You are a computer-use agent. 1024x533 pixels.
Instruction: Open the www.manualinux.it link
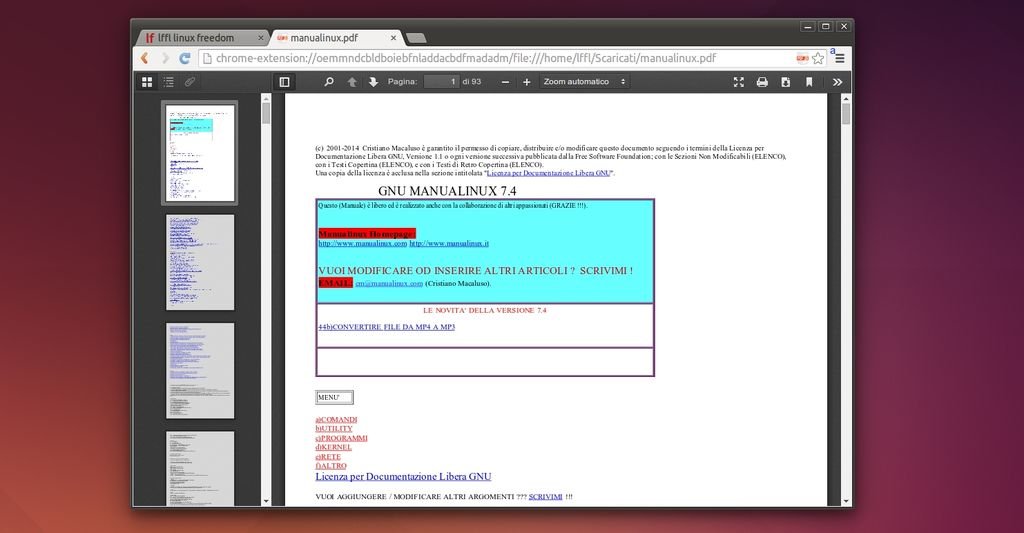tap(449, 243)
